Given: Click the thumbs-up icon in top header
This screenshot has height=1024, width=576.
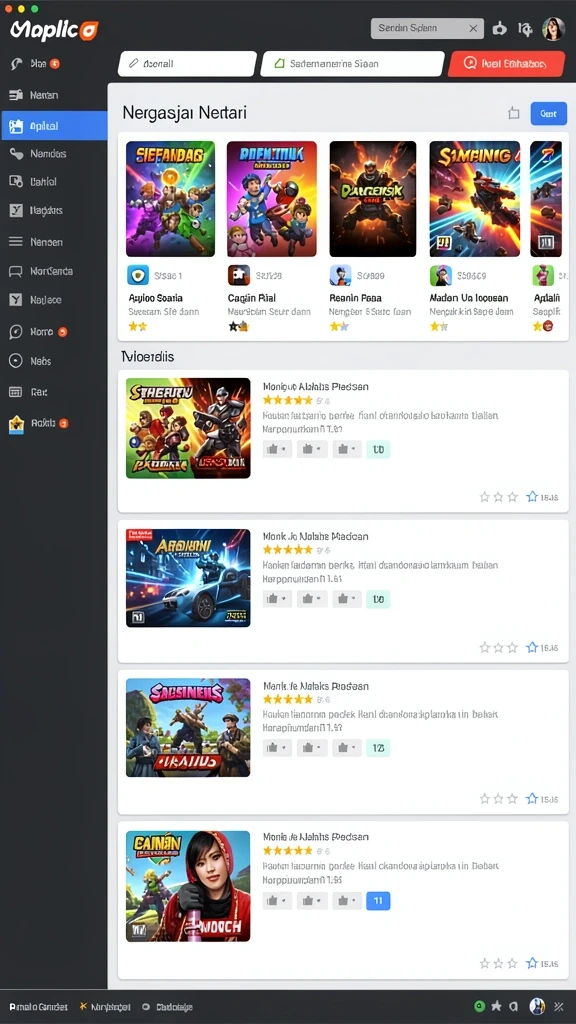Looking at the screenshot, I should point(500,29).
